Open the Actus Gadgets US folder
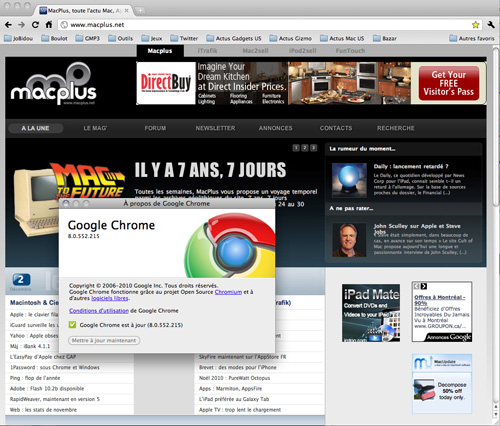Image resolution: width=500 pixels, height=426 pixels. (x=234, y=38)
